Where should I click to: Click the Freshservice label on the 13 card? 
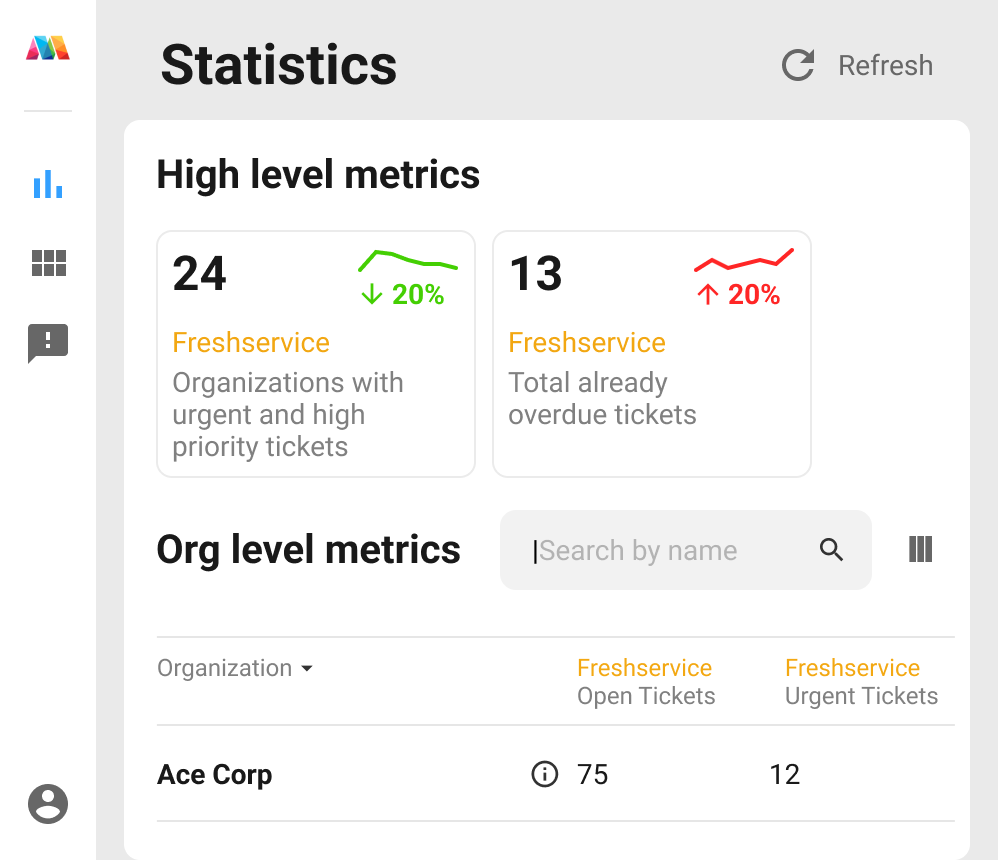point(587,342)
